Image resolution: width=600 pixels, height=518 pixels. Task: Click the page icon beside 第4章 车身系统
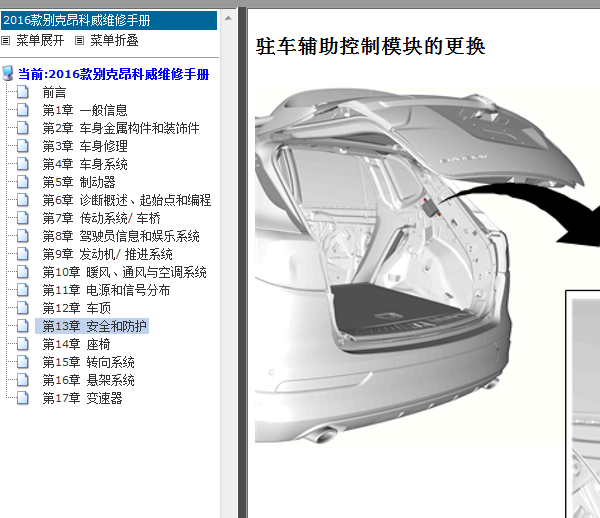click(x=23, y=164)
